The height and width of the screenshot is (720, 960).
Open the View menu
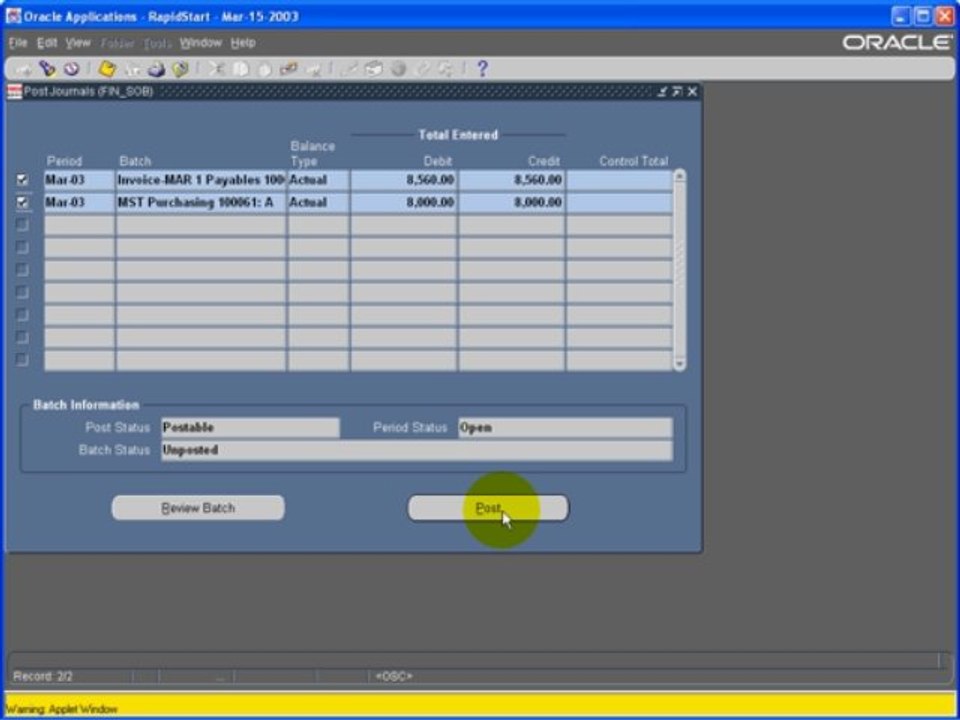click(78, 43)
